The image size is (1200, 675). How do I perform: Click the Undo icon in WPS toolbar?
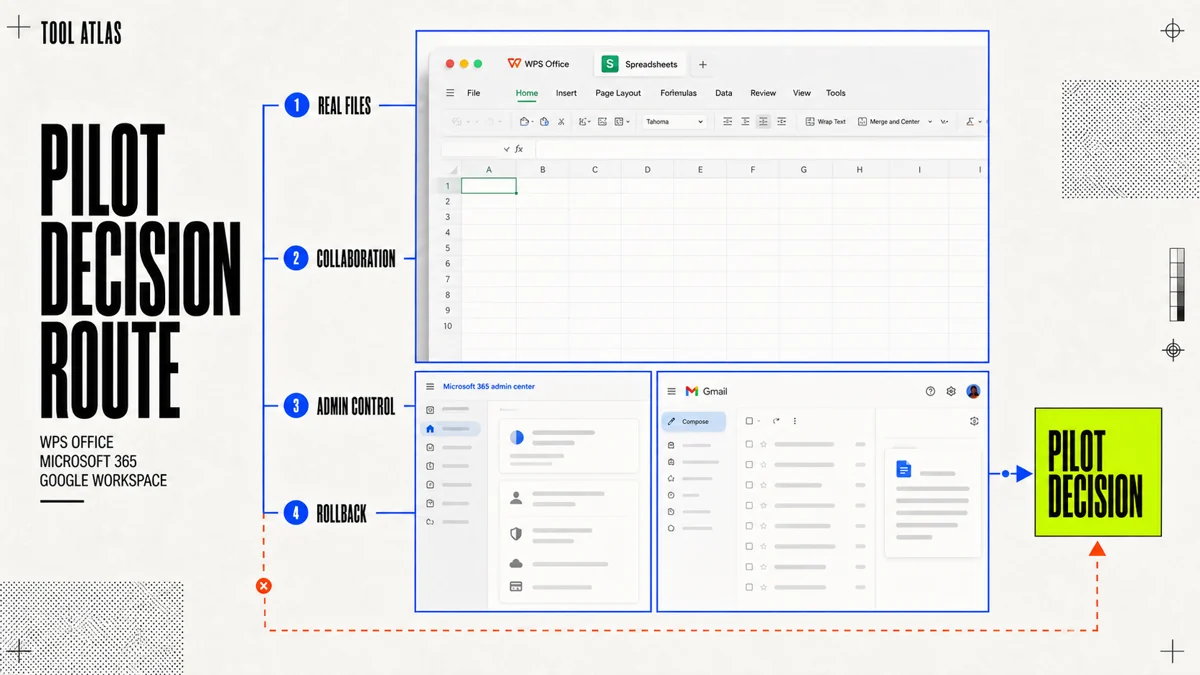click(x=457, y=122)
